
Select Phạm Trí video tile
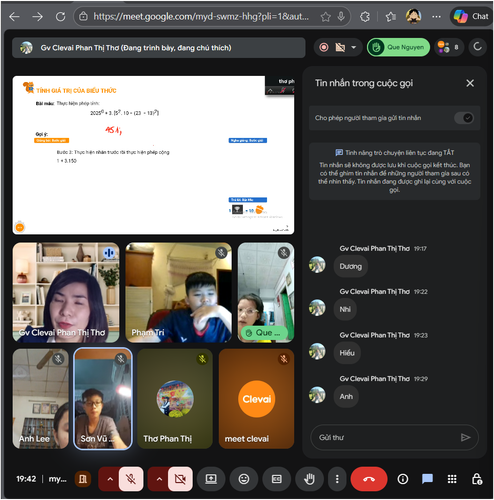[178, 293]
